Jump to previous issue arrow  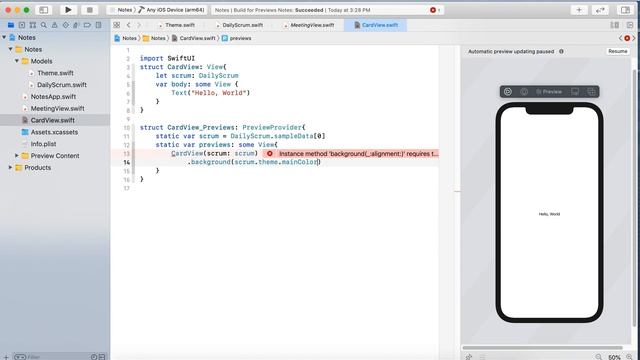[x=620, y=38]
